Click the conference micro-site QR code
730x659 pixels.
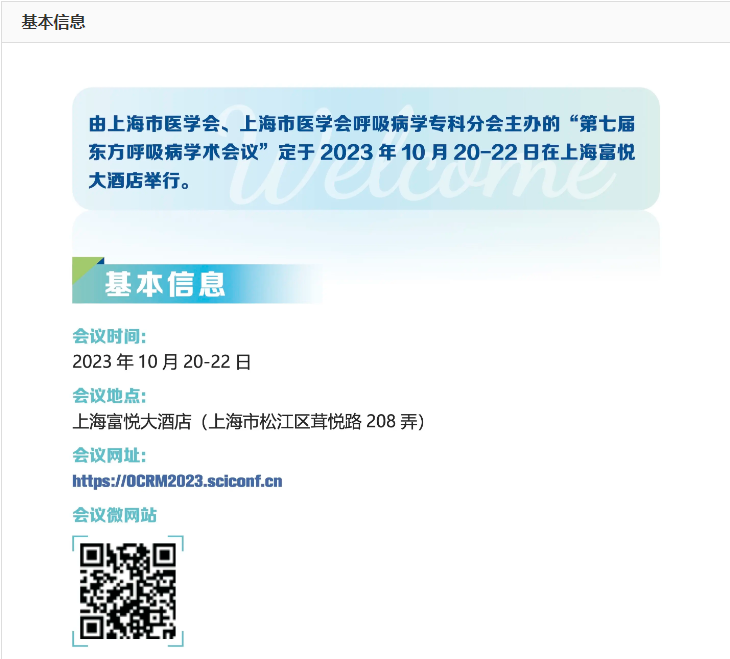pos(128,591)
